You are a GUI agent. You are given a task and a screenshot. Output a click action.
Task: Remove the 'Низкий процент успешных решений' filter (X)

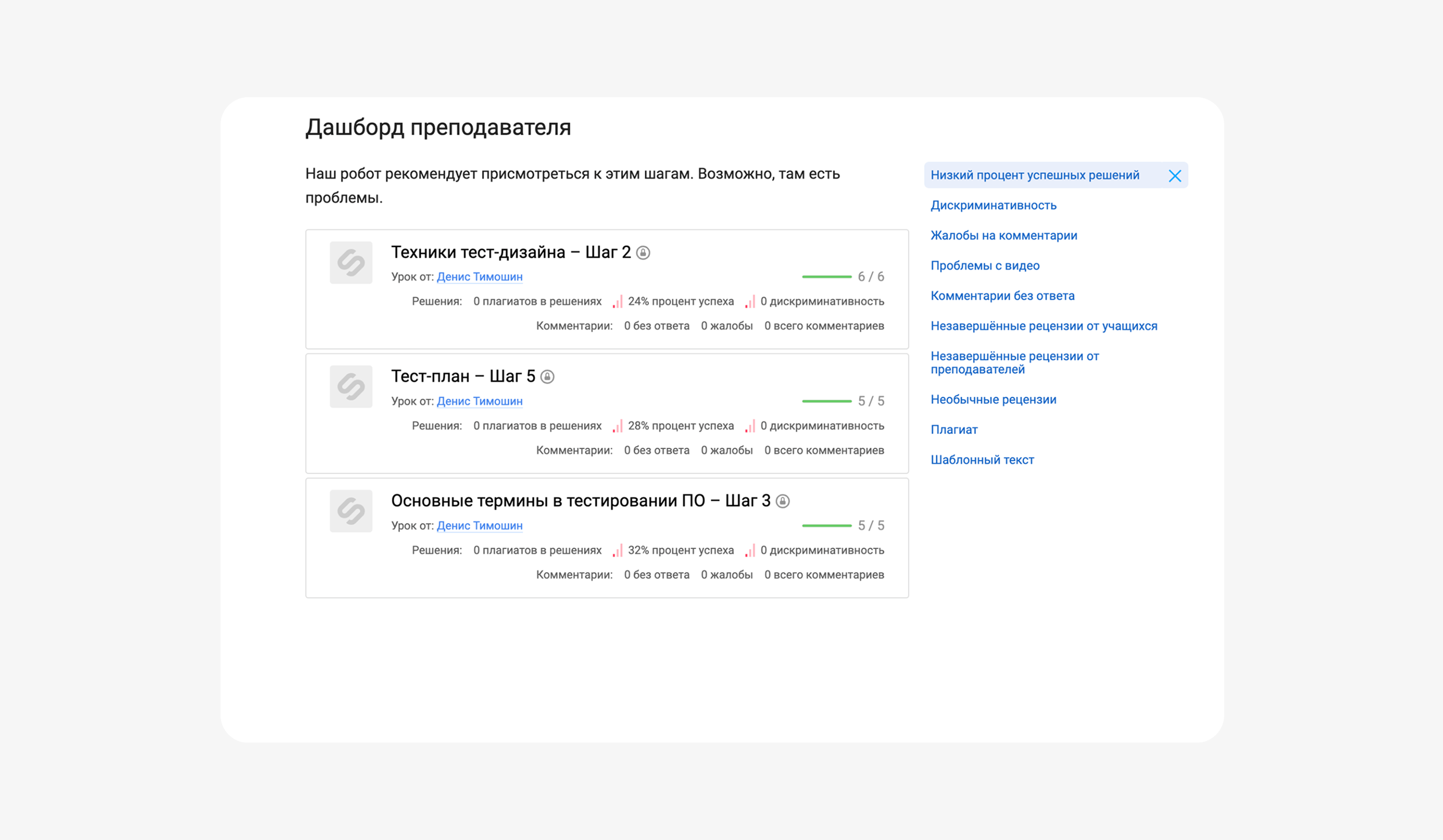pyautogui.click(x=1174, y=176)
